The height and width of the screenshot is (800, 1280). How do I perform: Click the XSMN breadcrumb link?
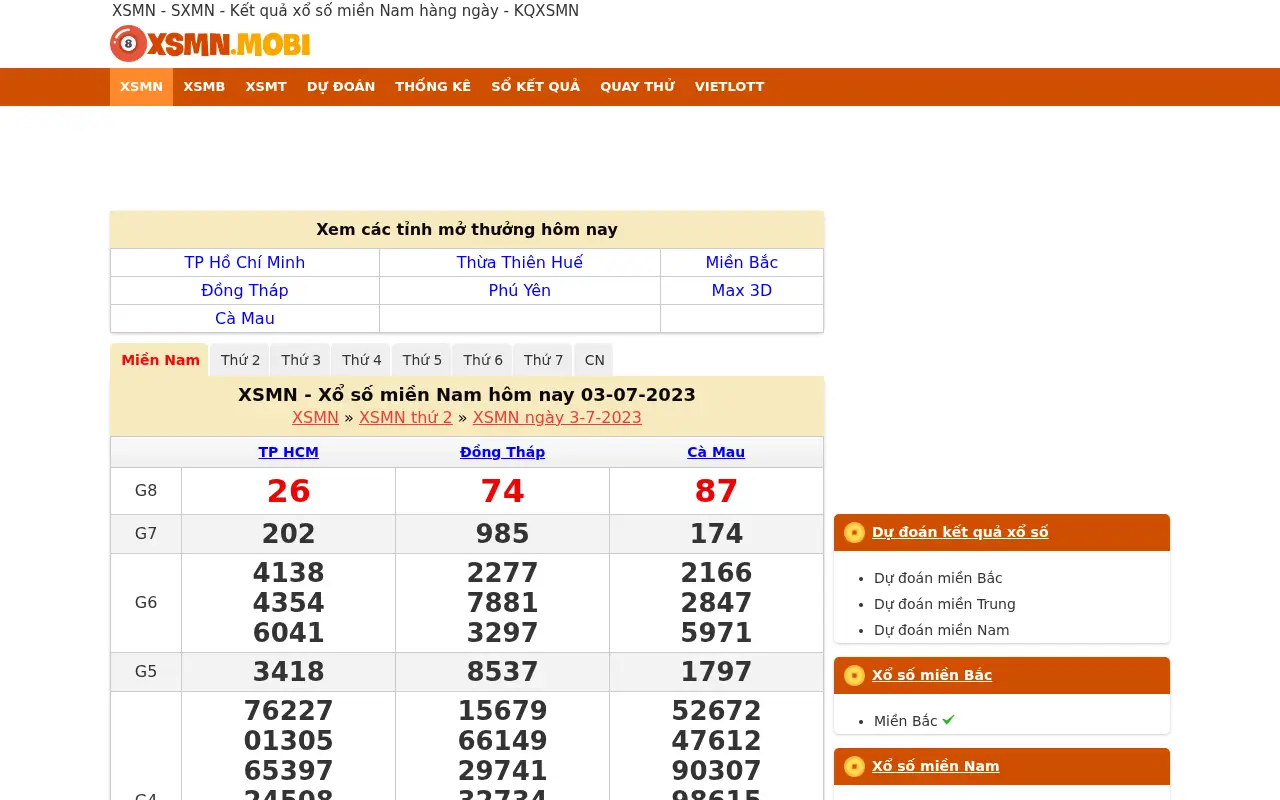[x=315, y=417]
